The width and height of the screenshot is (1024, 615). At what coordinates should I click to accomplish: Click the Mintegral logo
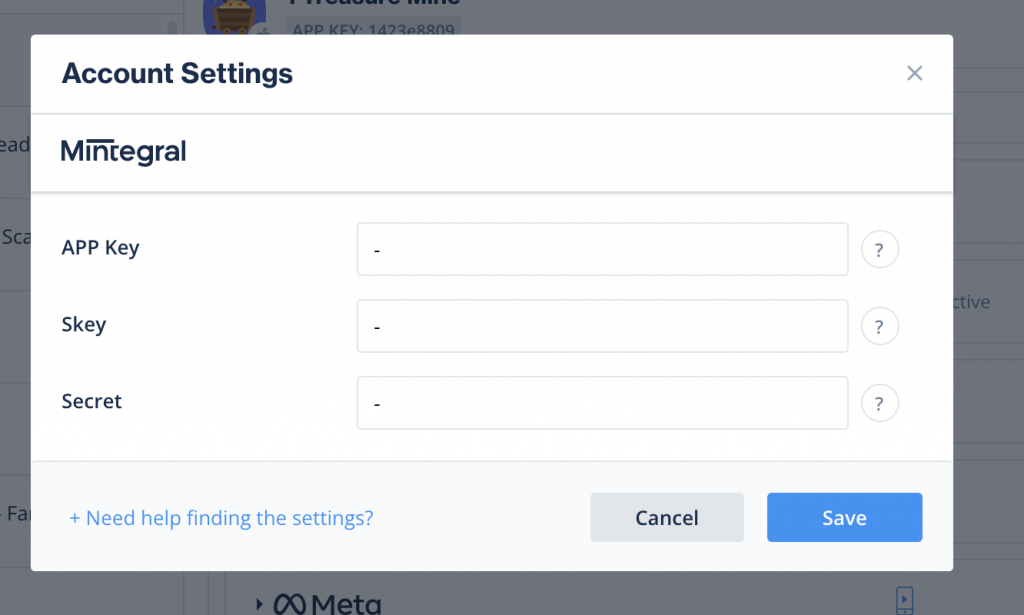point(123,151)
